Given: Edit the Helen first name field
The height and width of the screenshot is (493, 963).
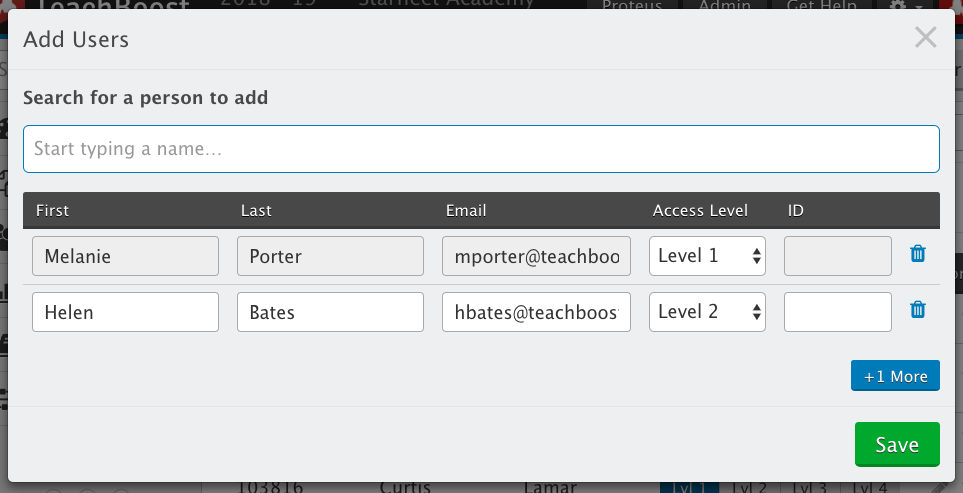Looking at the screenshot, I should pos(125,312).
